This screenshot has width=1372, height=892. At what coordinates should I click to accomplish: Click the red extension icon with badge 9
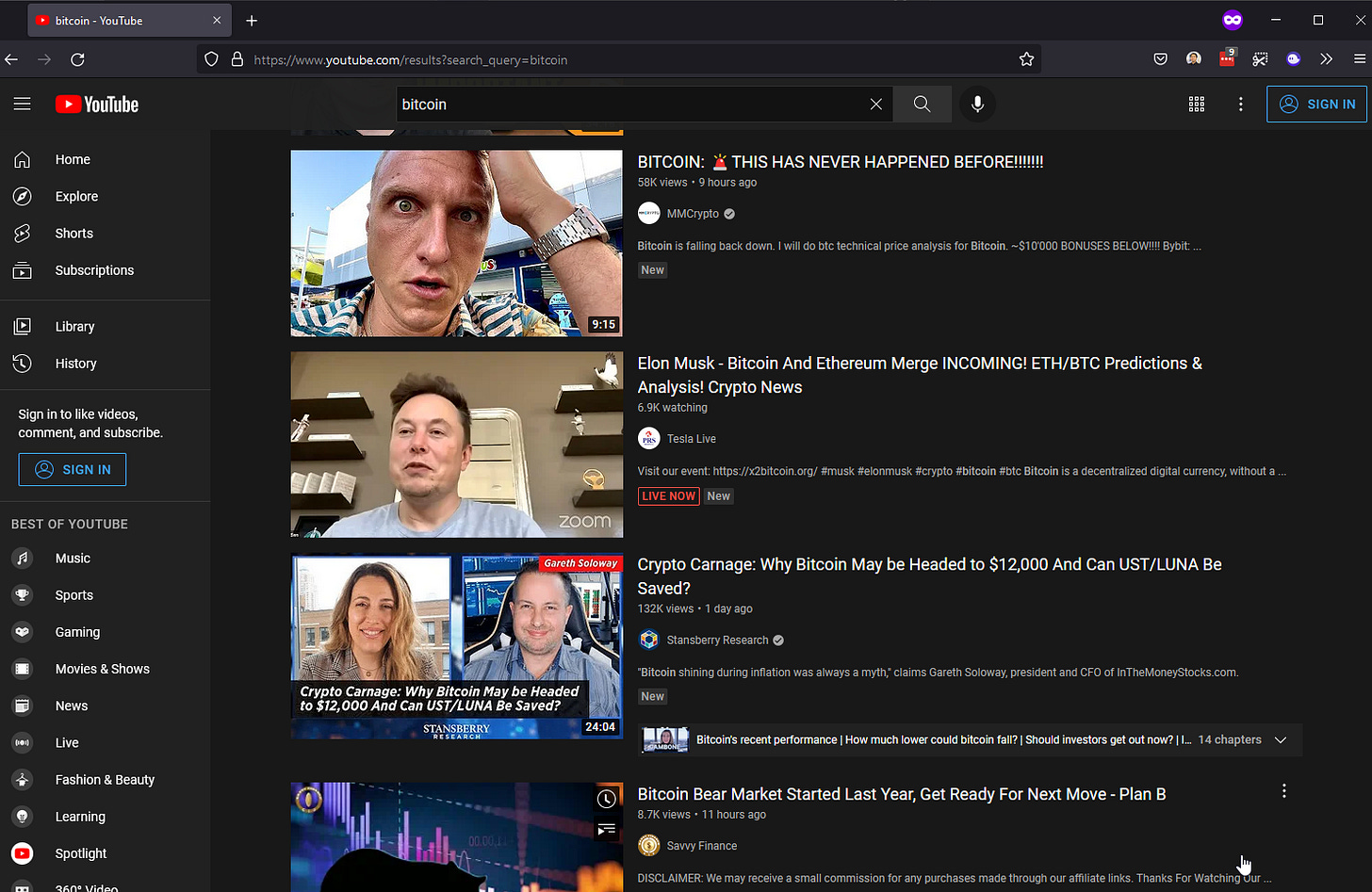(x=1227, y=58)
